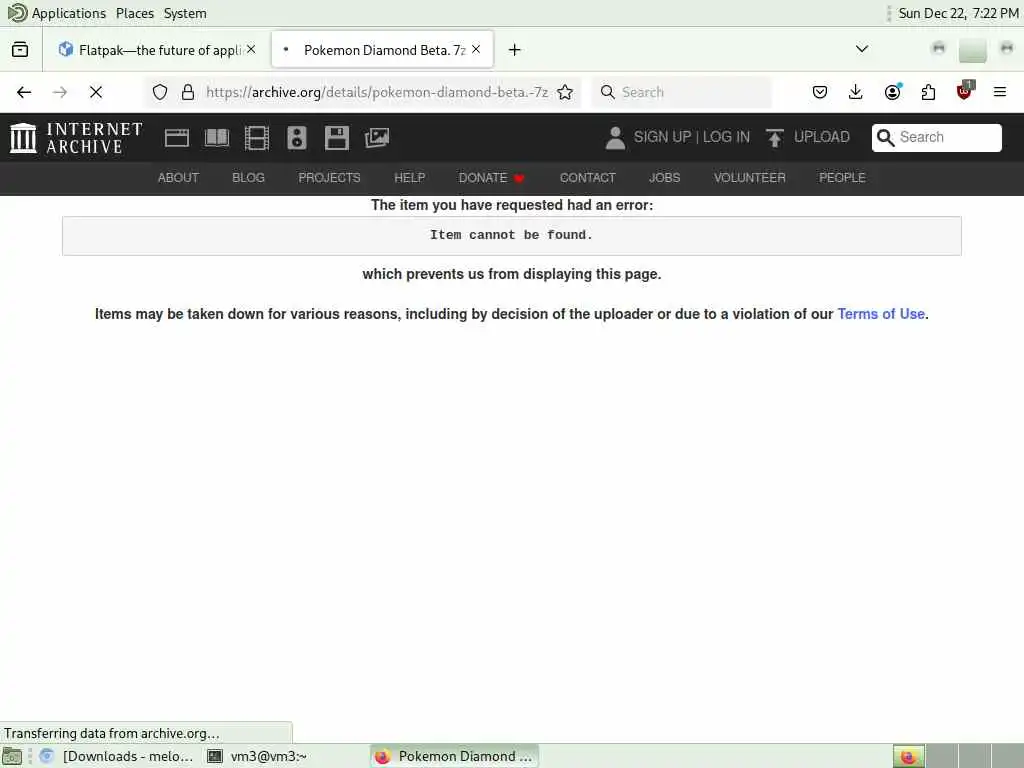
Task: Click the 'Item cannot be found.' error text
Action: [x=511, y=235]
